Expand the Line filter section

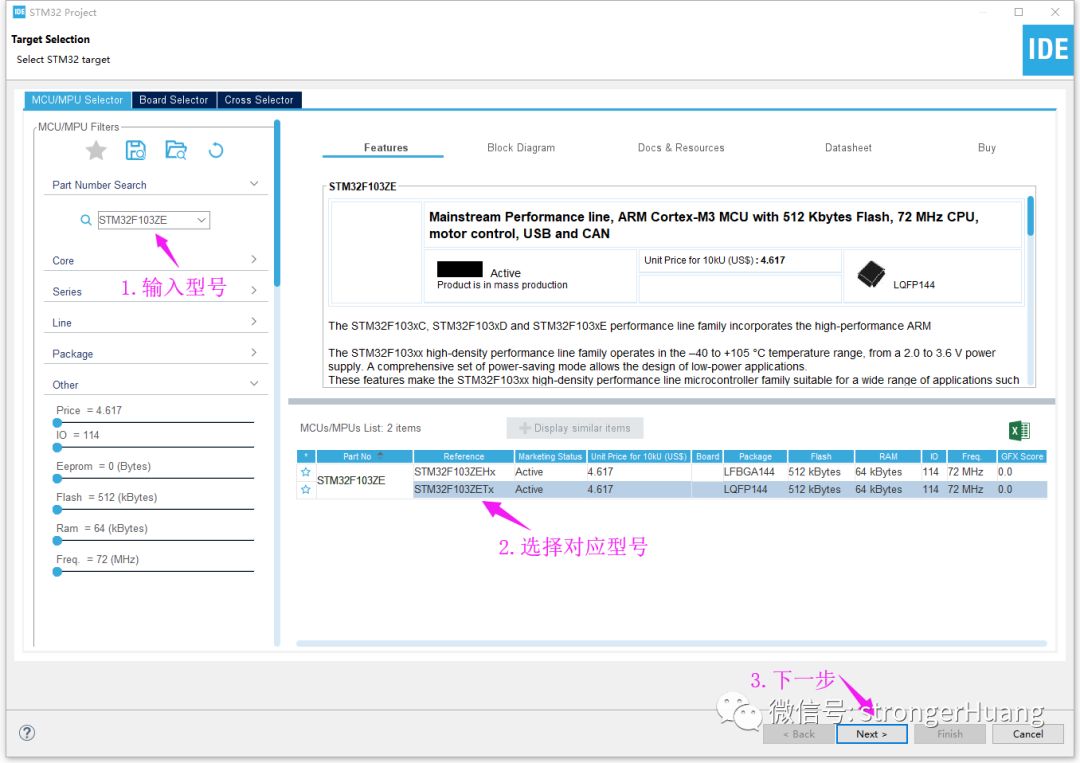(x=253, y=321)
